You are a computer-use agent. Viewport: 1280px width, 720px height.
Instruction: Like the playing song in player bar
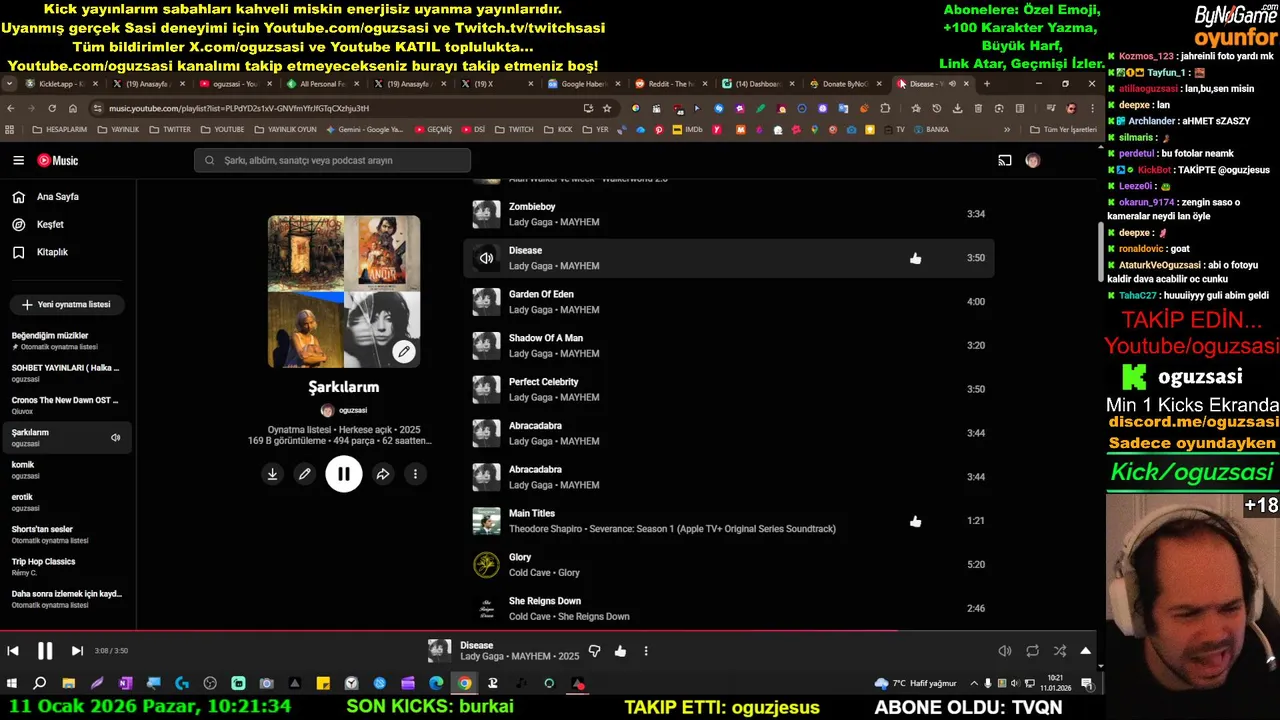coord(620,651)
